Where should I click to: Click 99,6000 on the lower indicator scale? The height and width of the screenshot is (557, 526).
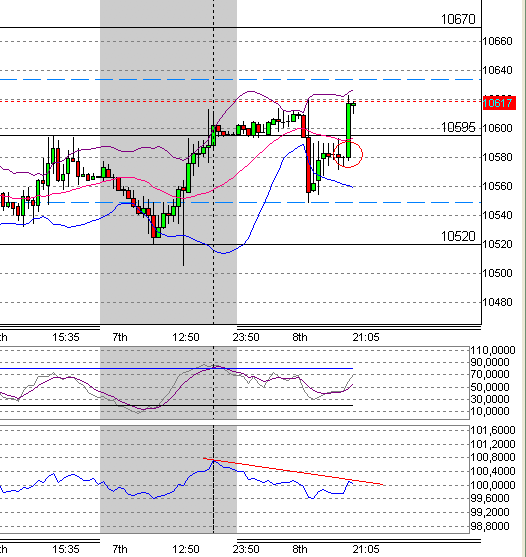point(490,498)
